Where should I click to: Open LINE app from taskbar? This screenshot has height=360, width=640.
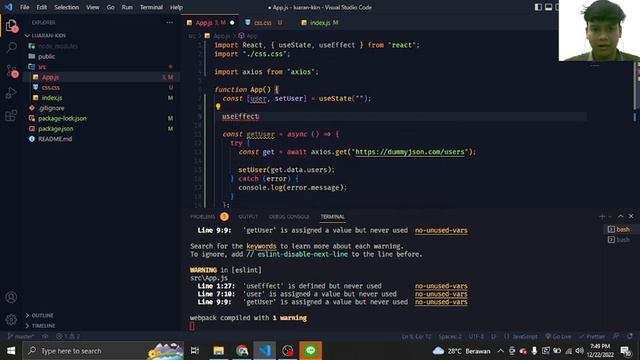click(x=311, y=351)
